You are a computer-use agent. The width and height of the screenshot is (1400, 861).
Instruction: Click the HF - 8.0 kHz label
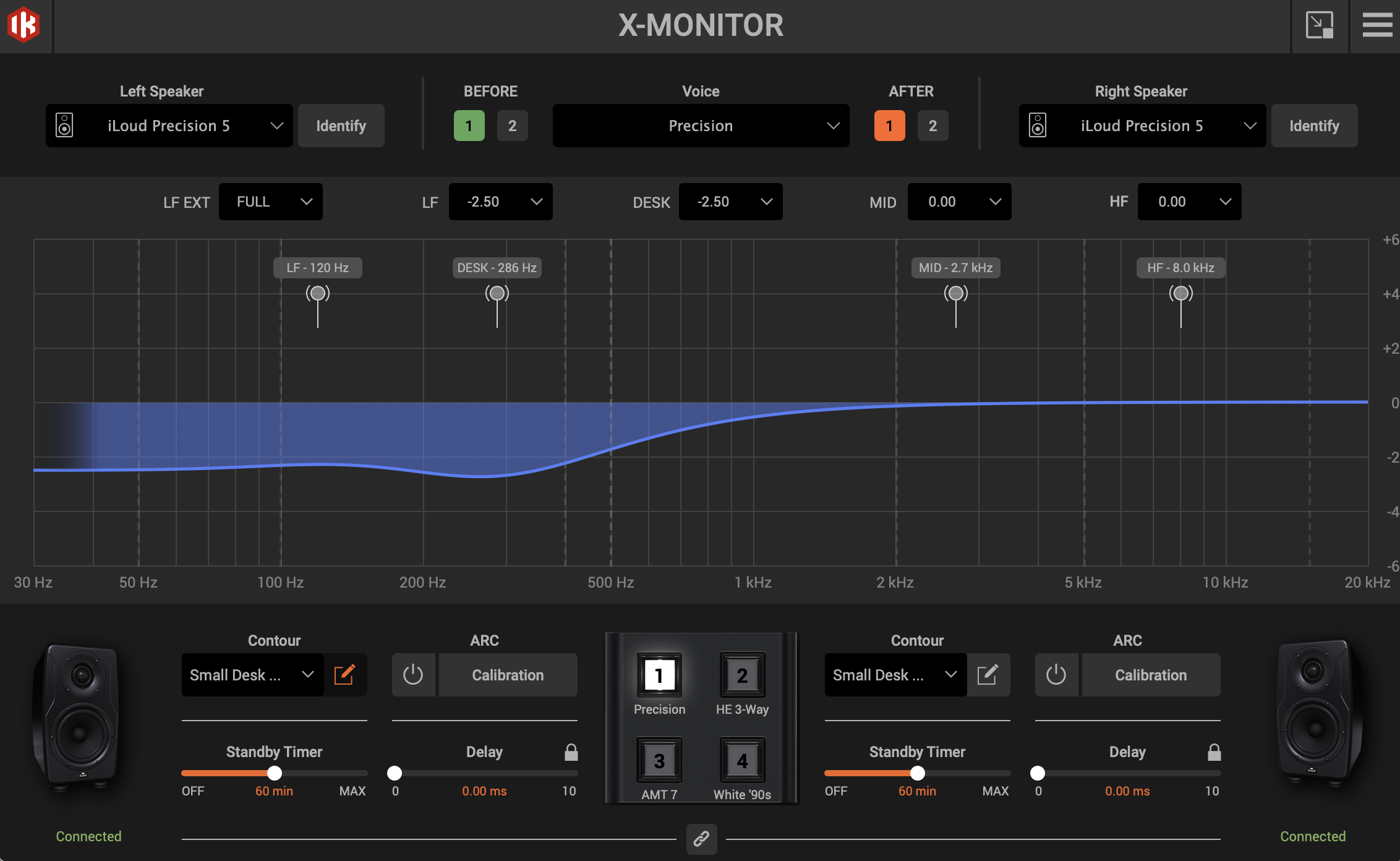[1181, 268]
